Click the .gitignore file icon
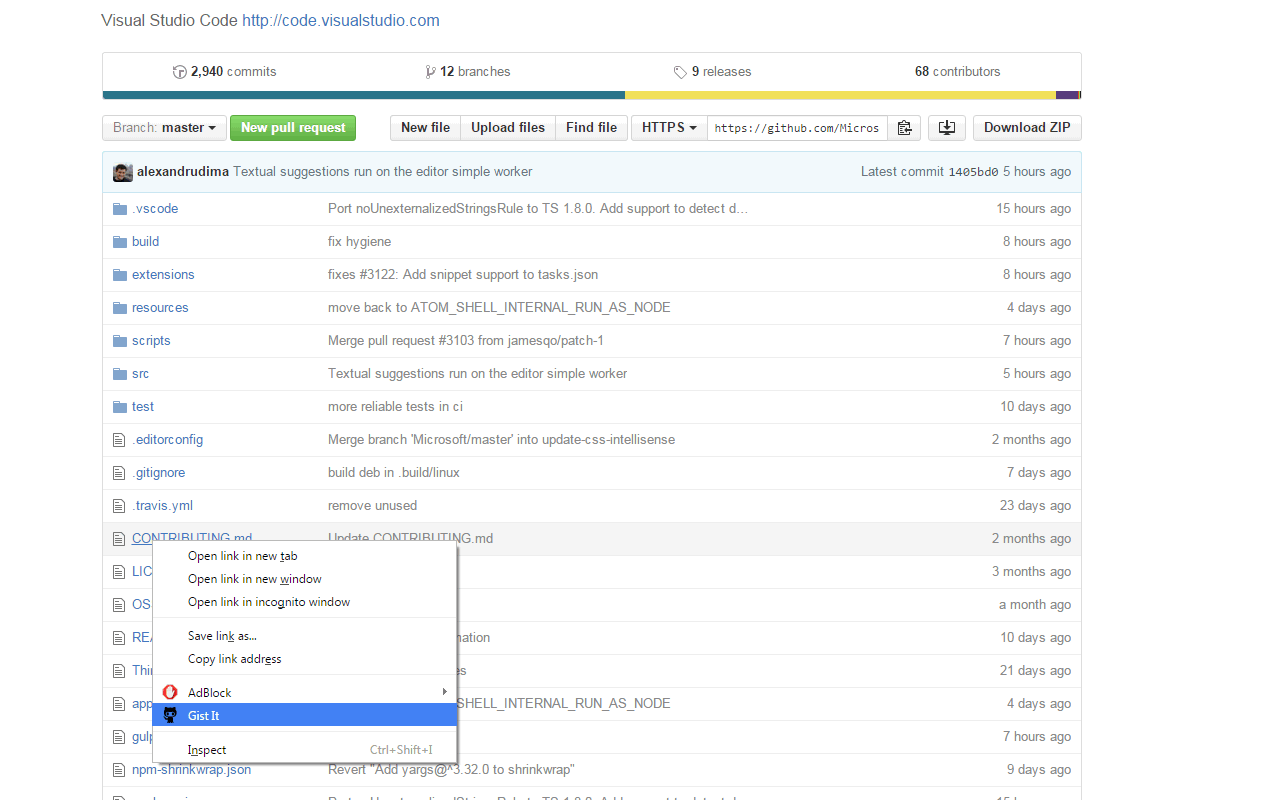1280x800 pixels. pyautogui.click(x=119, y=473)
